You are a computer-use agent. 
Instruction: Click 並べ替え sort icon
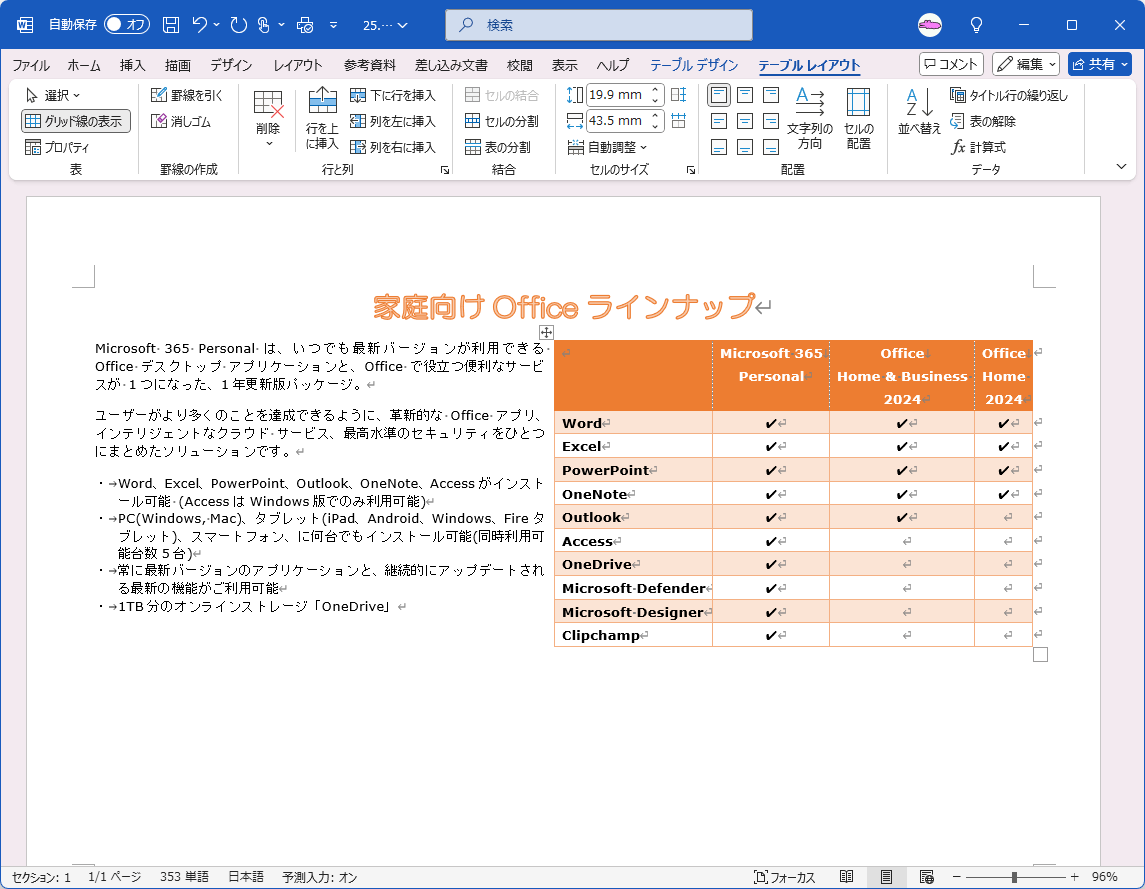pos(919,111)
